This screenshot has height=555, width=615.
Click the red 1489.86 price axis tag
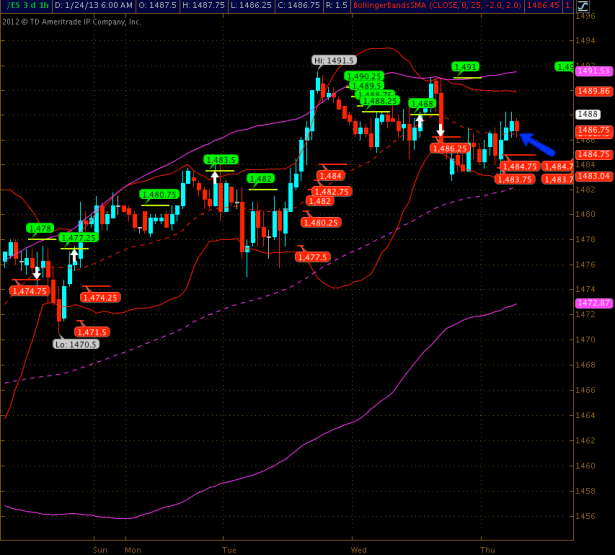tap(594, 91)
